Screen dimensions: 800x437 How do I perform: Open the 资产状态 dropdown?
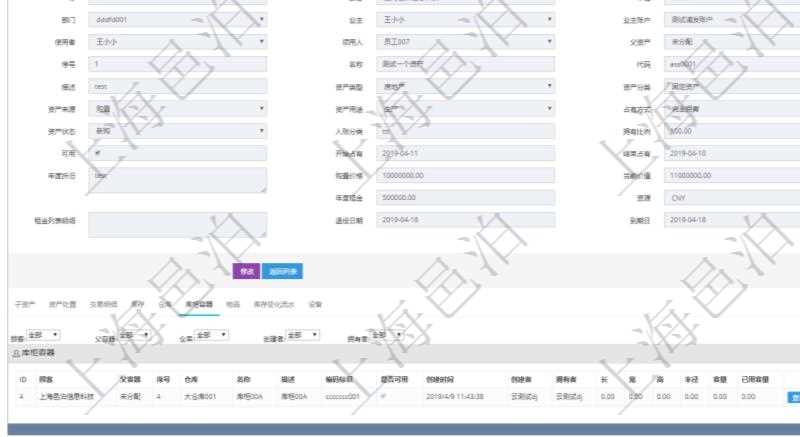click(178, 131)
